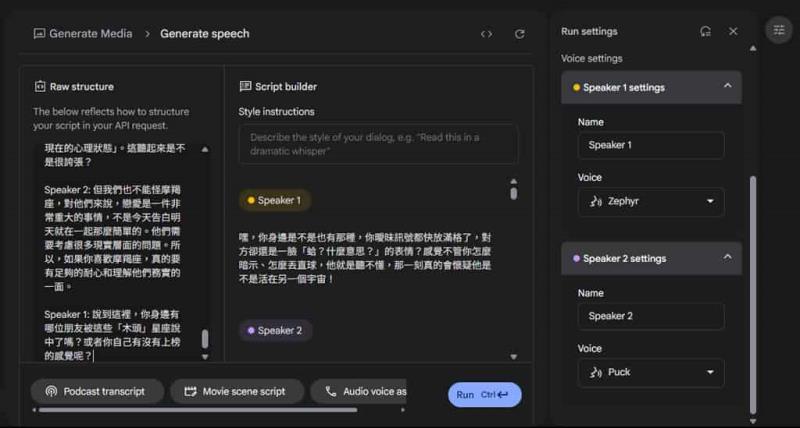
Task: Collapse Speaker 2 settings section
Action: [x=728, y=257]
